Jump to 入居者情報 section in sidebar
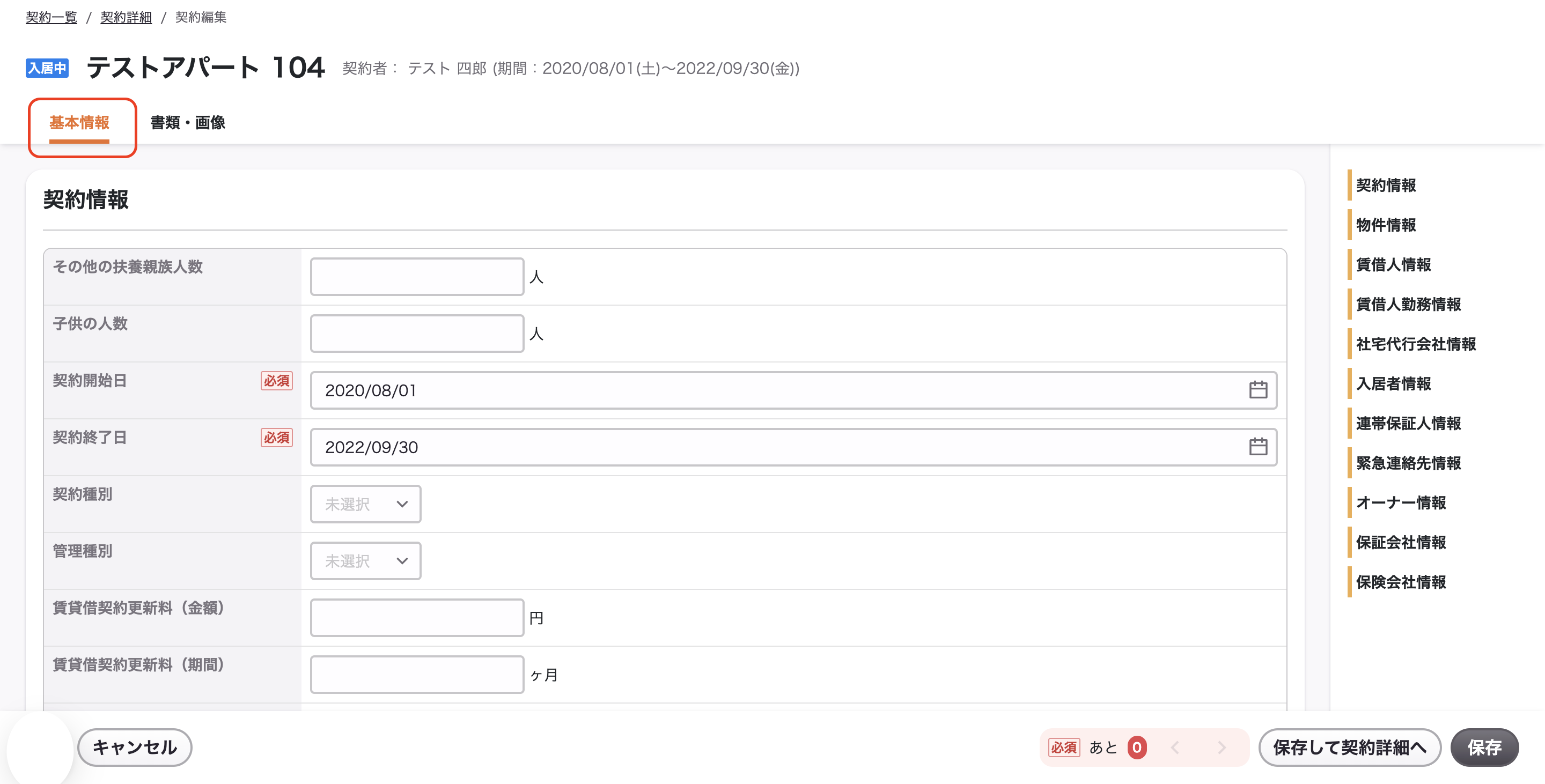The image size is (1545, 784). pyautogui.click(x=1393, y=383)
